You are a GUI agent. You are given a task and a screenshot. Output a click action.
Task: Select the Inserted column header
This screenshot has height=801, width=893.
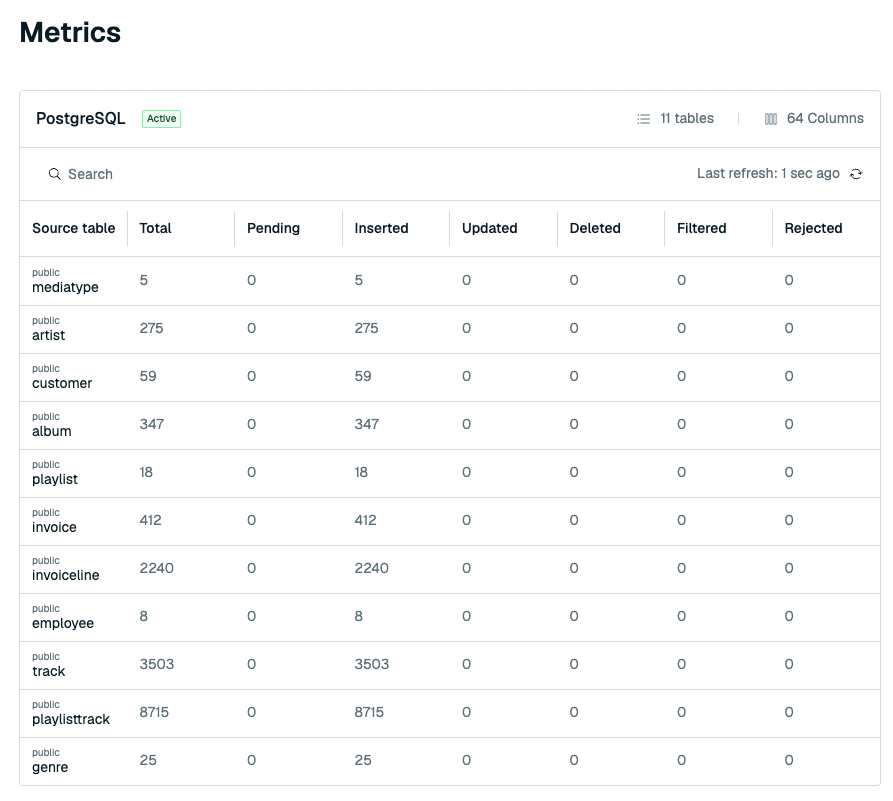(382, 228)
